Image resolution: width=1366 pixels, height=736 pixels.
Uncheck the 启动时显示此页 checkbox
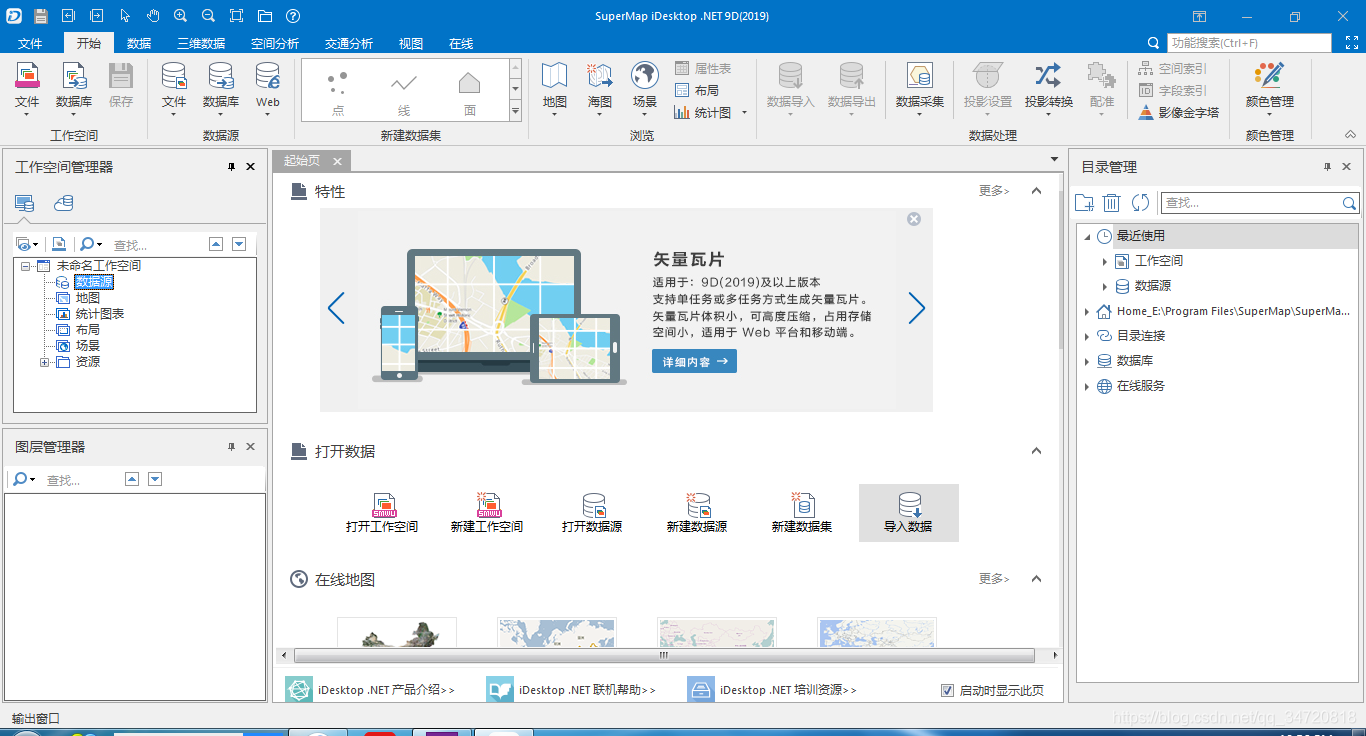coord(946,689)
